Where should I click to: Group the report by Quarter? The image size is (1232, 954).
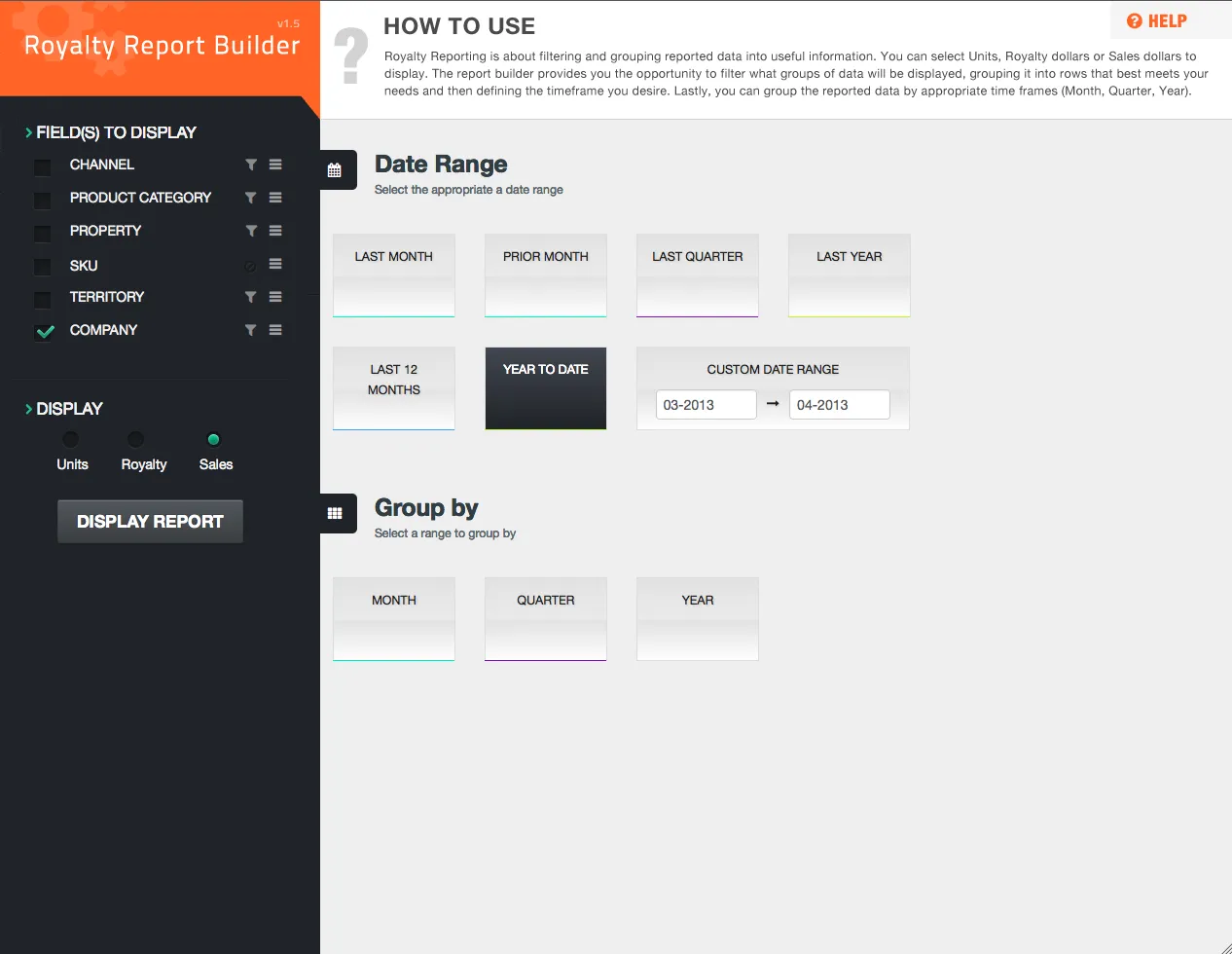click(546, 619)
